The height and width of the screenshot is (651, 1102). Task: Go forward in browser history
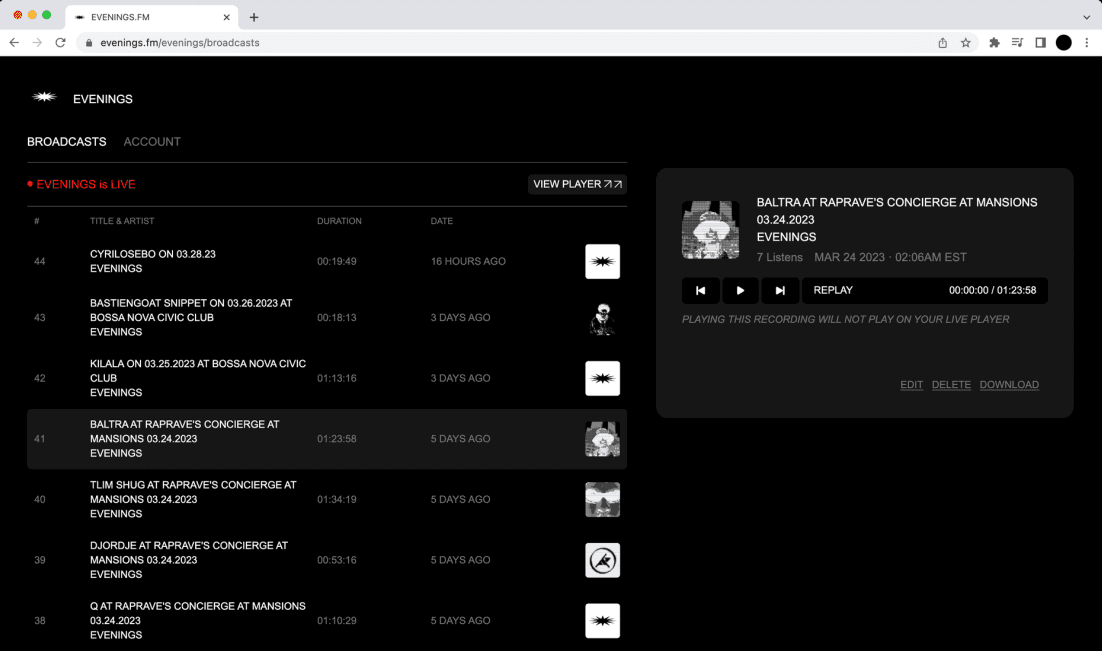point(37,43)
